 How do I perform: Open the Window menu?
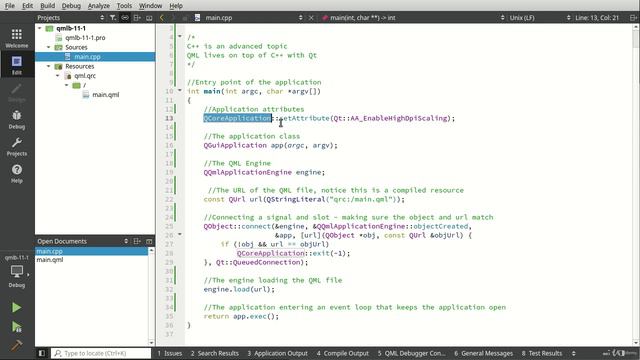(x=150, y=6)
